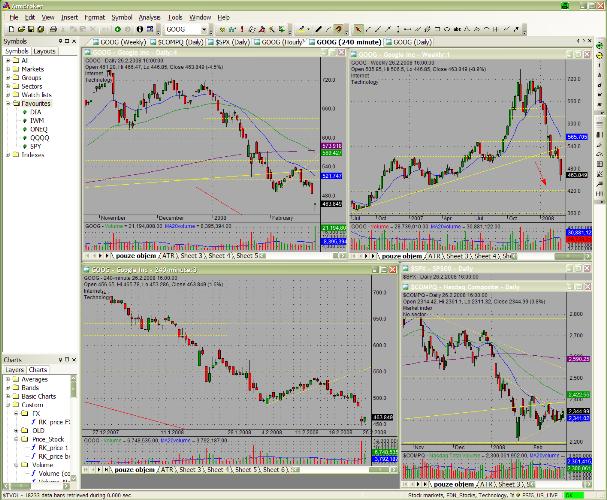Click the Save all toolbar icon
This screenshot has width=607, height=500.
click(x=41, y=29)
